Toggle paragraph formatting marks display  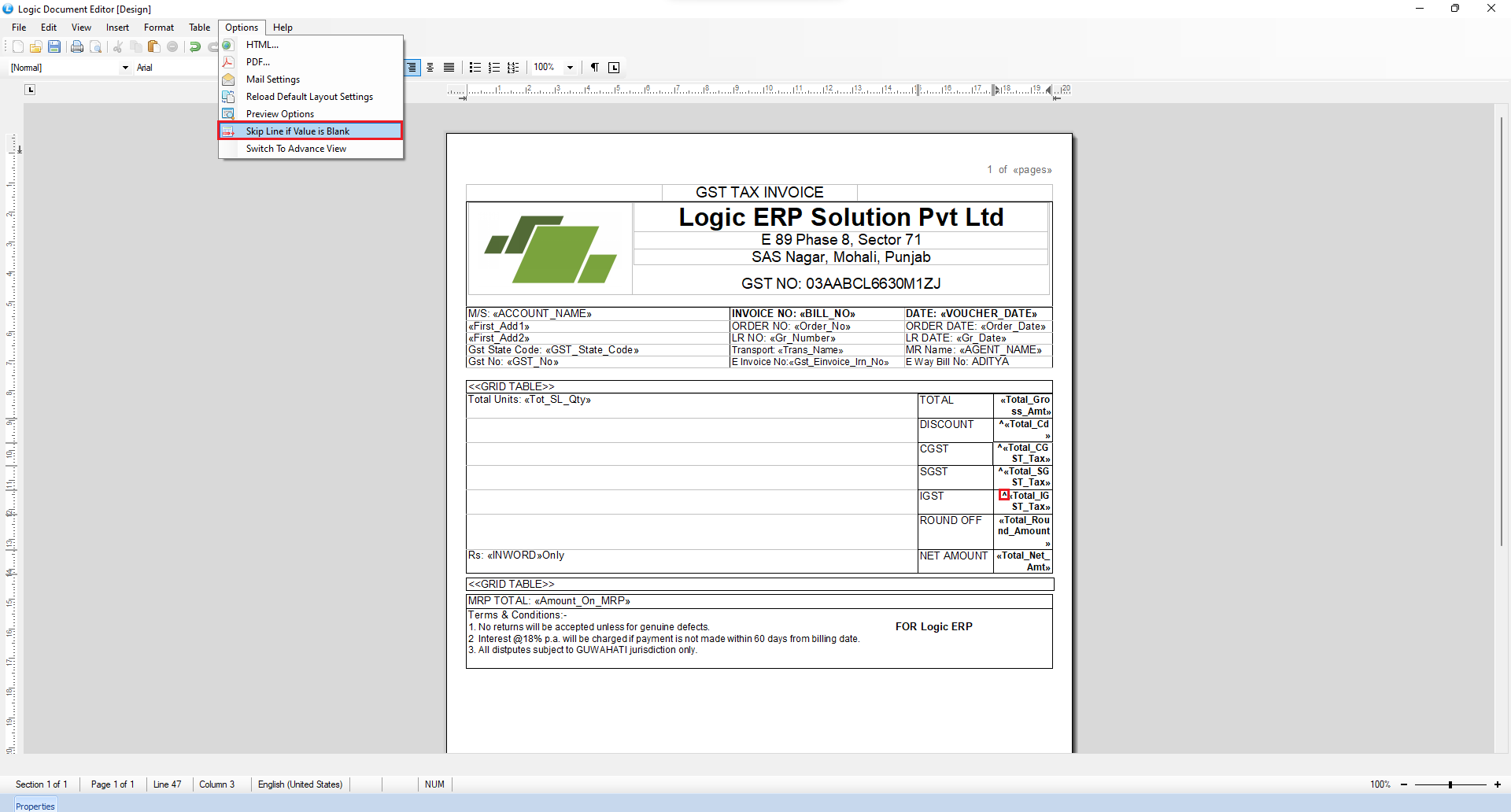(x=595, y=68)
